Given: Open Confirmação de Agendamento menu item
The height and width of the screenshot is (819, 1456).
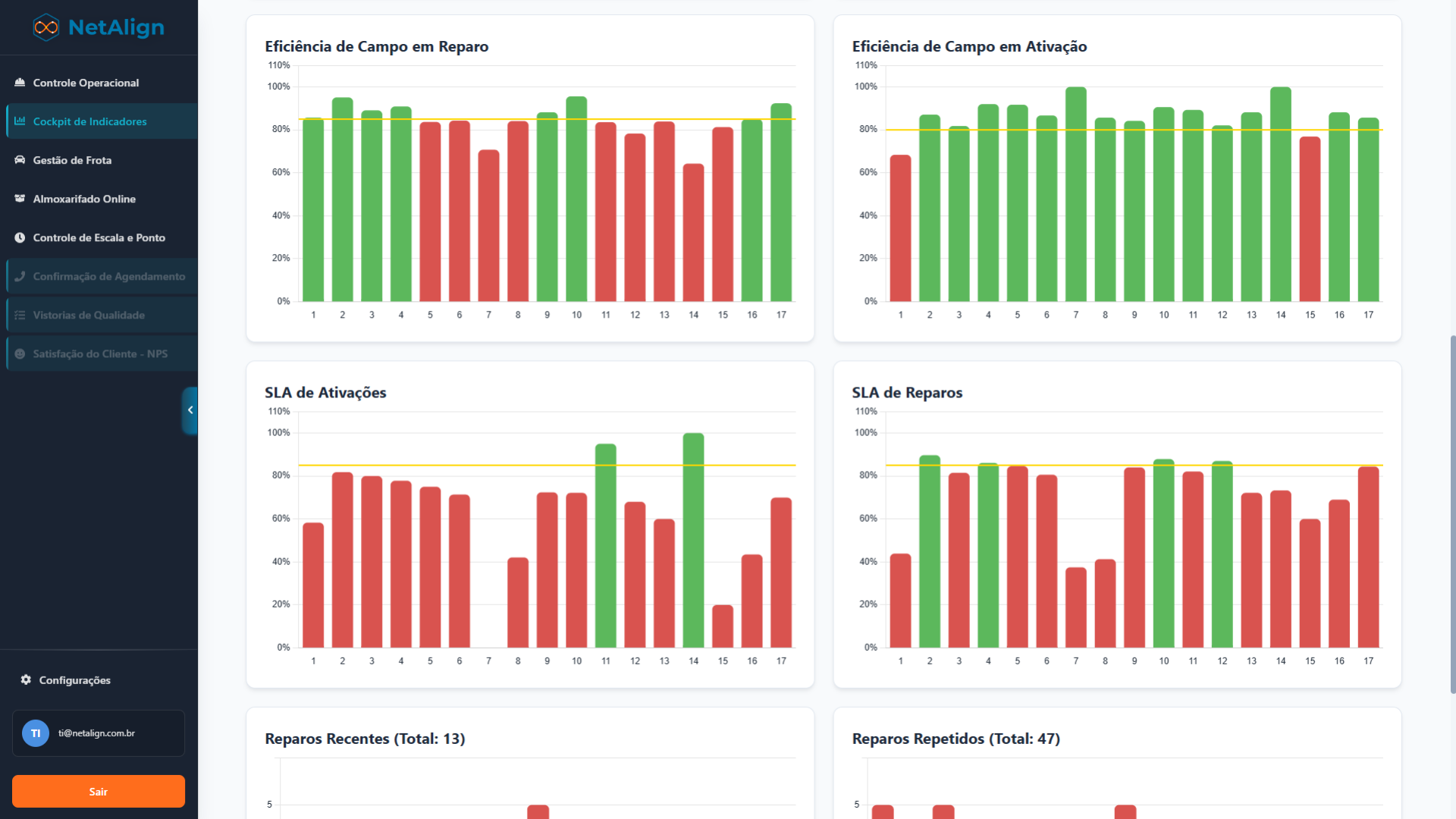Looking at the screenshot, I should coord(108,276).
